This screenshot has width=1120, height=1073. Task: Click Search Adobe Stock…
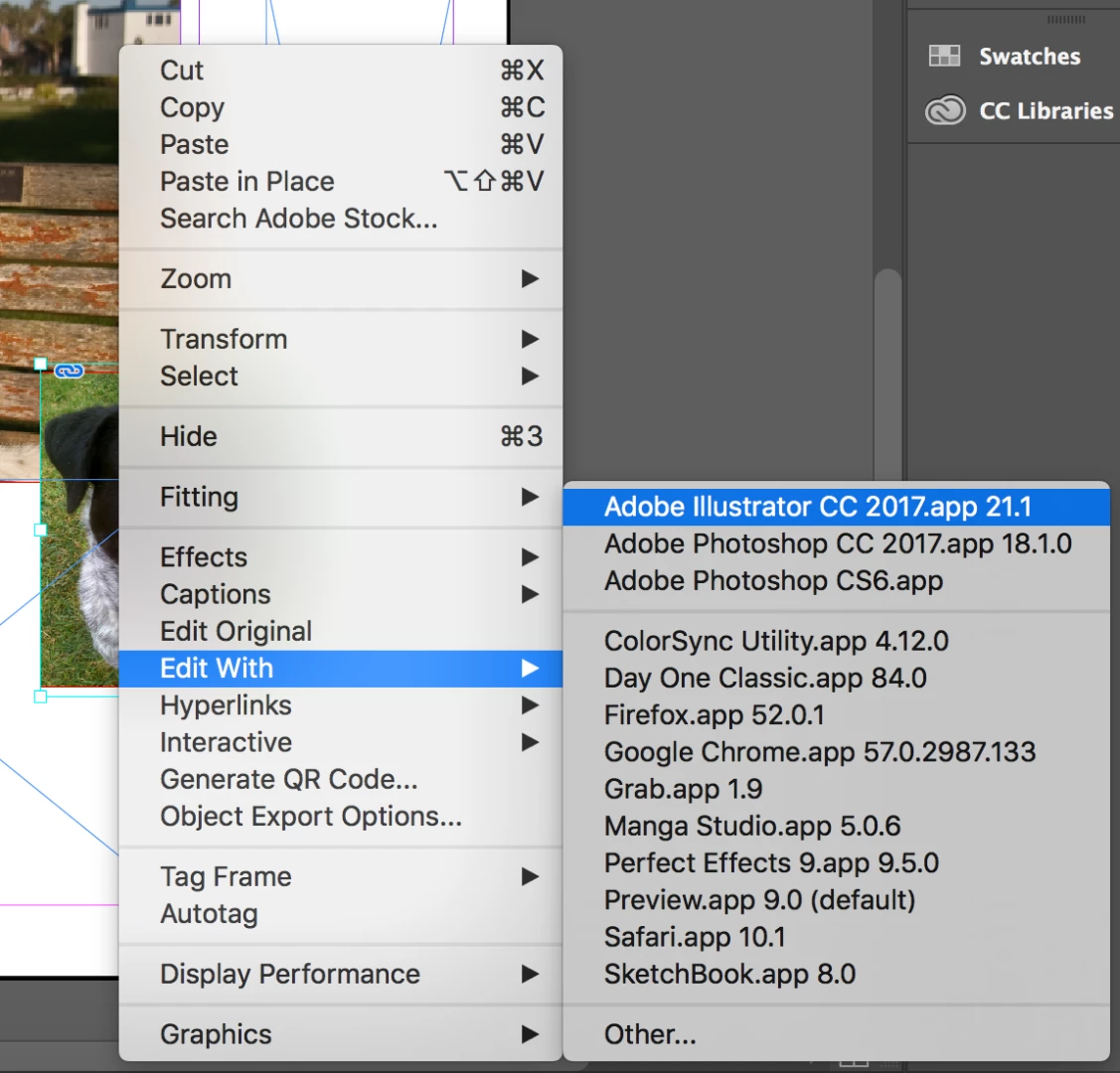pos(341,219)
